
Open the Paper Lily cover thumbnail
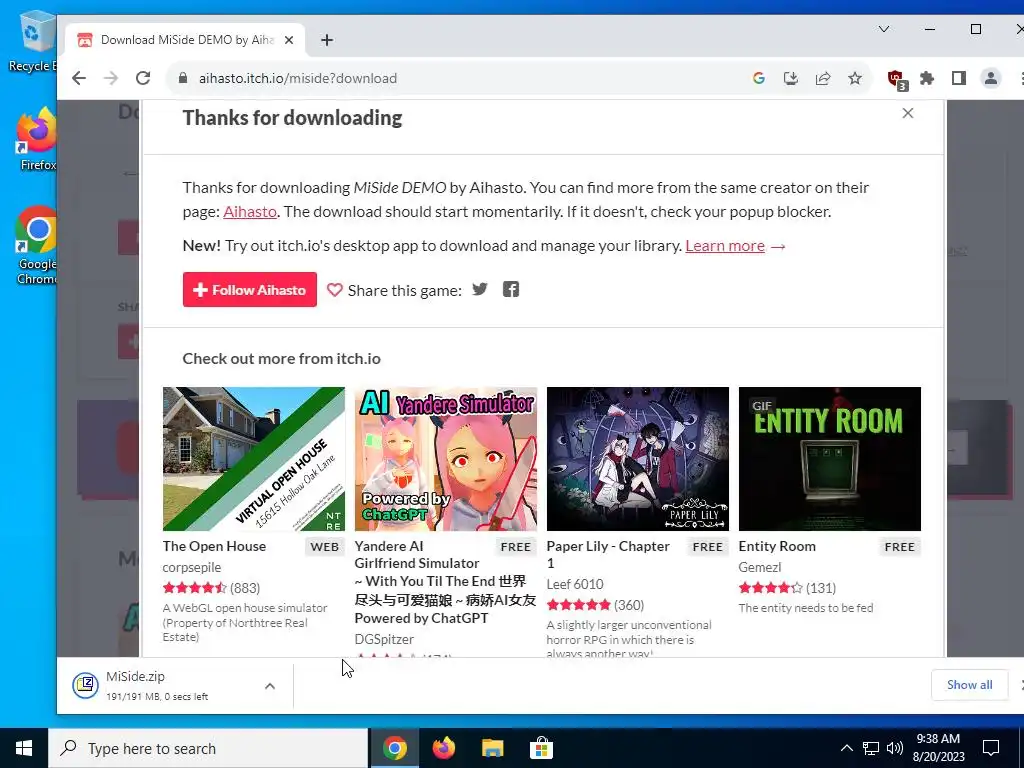point(637,458)
